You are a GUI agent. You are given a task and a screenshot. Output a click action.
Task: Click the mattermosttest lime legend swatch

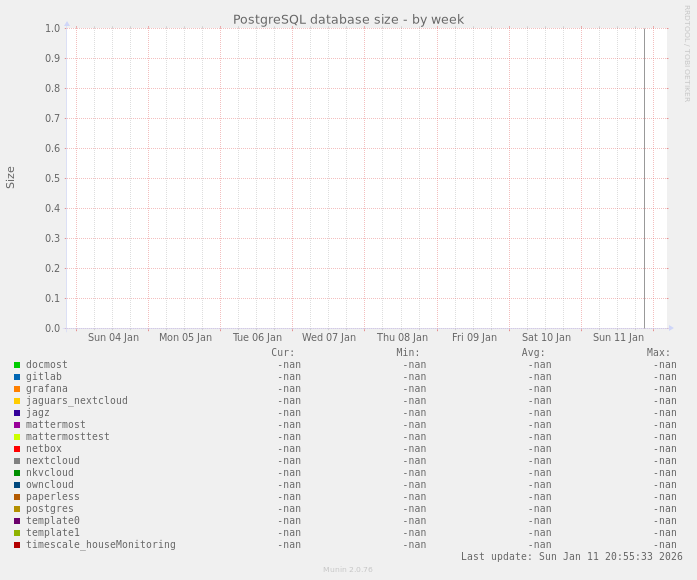tap(17, 437)
